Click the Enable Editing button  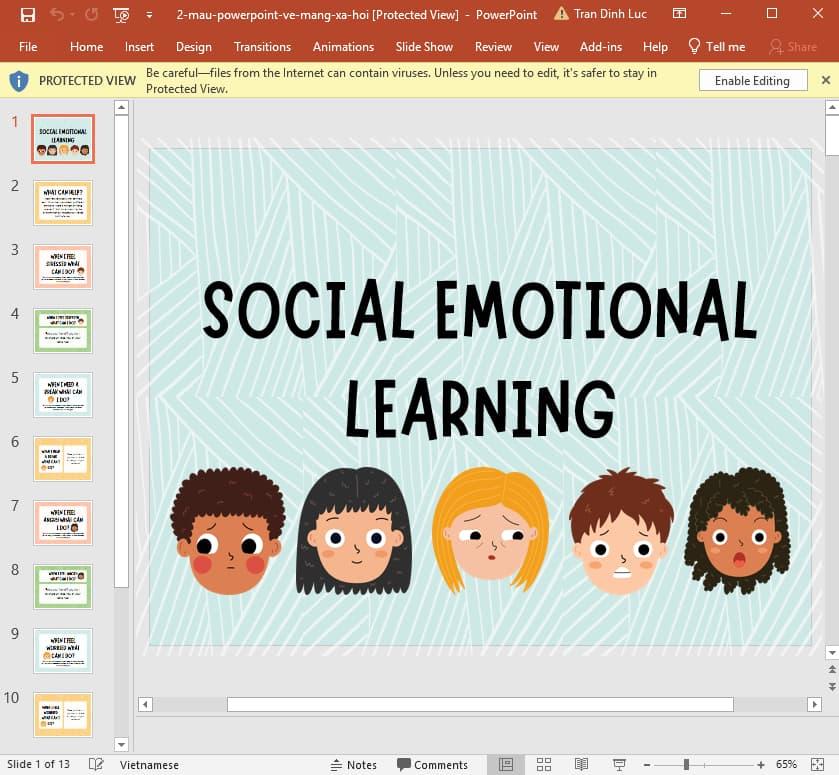753,79
